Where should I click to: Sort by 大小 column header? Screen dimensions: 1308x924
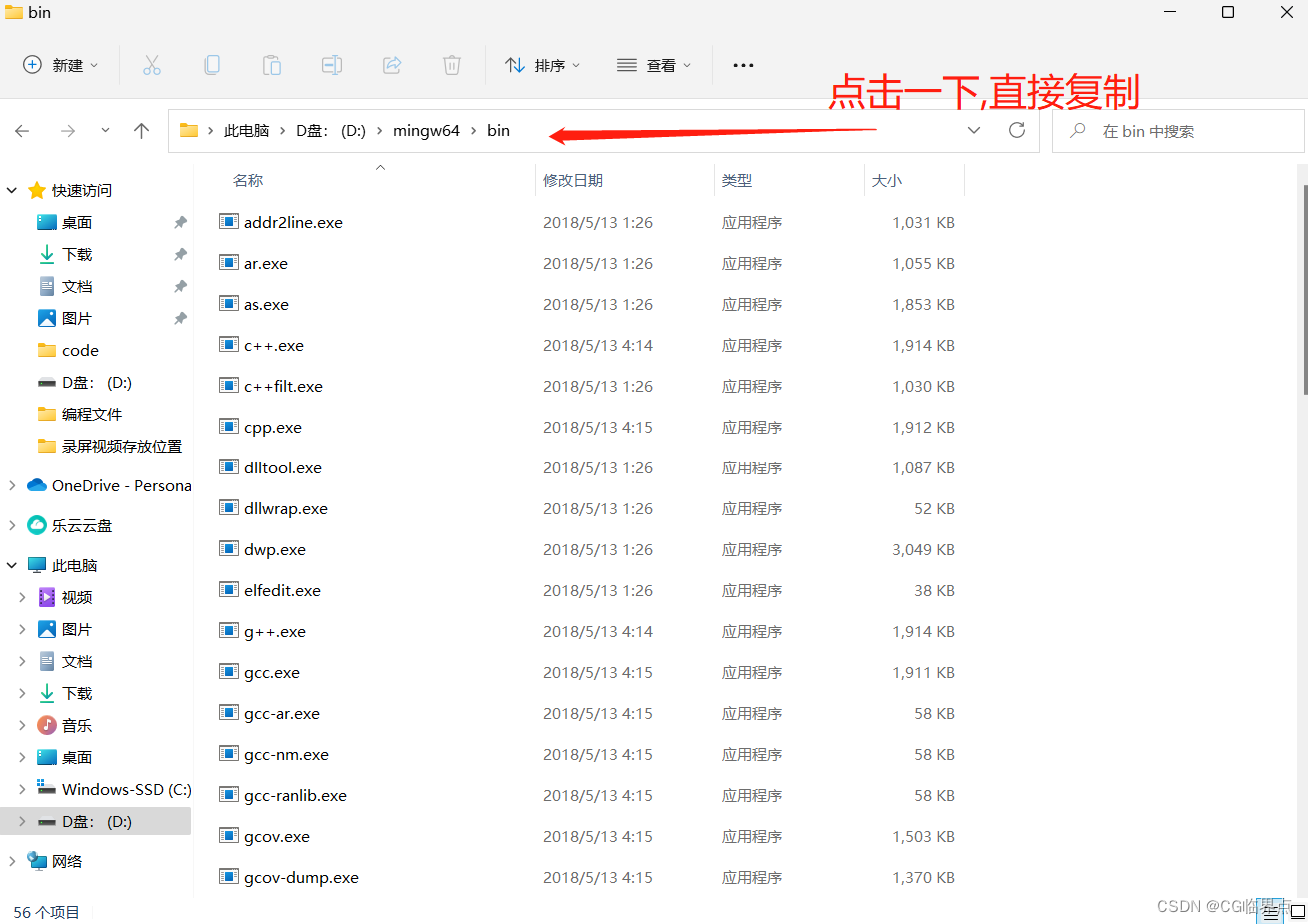tap(887, 180)
